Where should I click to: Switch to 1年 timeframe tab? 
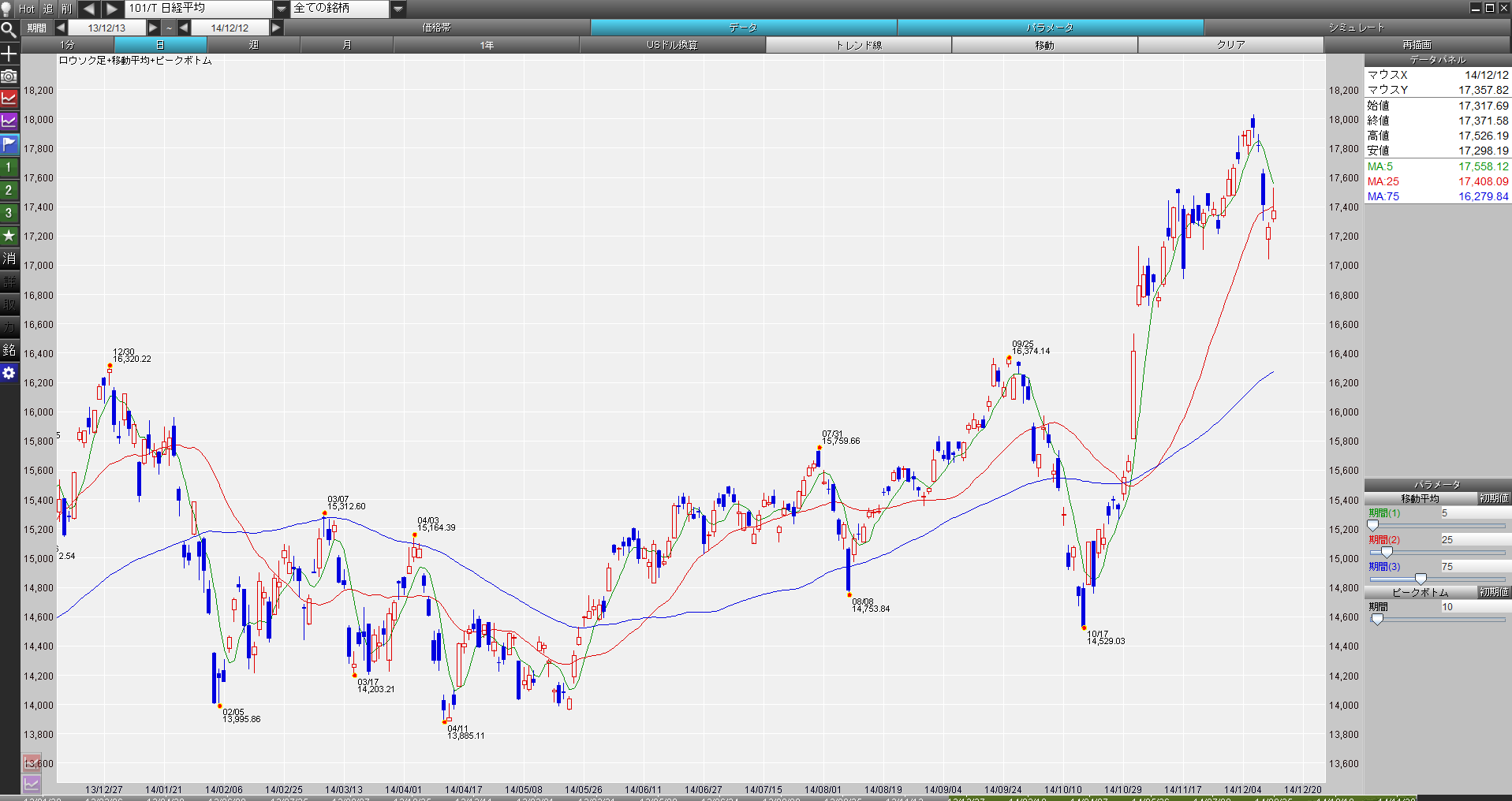click(487, 45)
